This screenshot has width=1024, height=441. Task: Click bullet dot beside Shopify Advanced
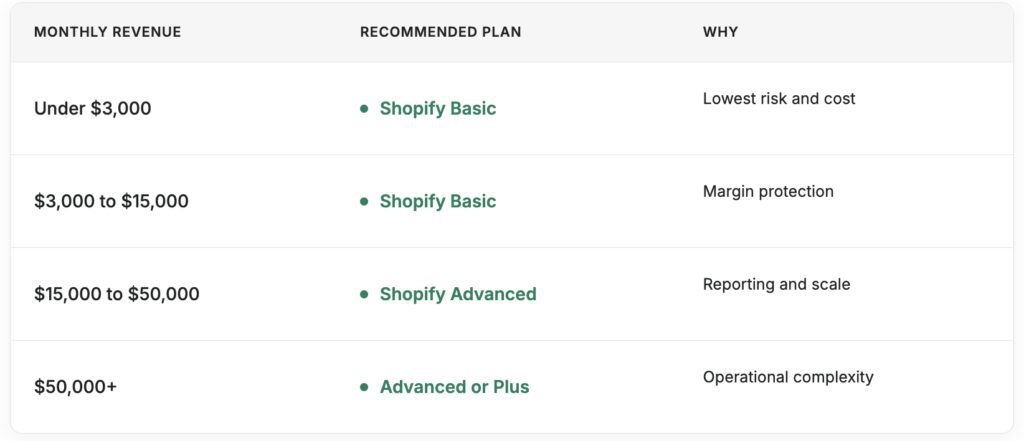(x=364, y=295)
